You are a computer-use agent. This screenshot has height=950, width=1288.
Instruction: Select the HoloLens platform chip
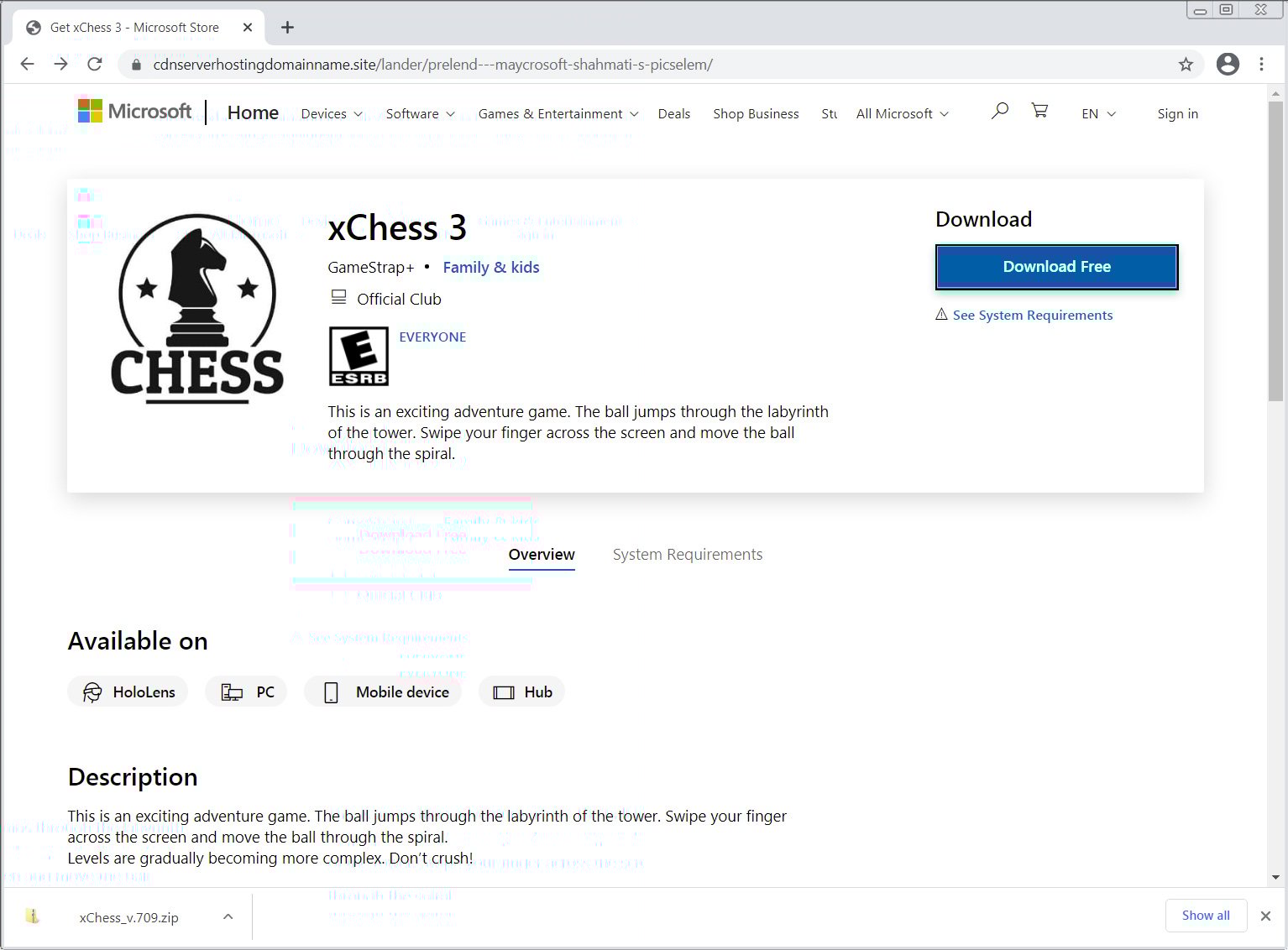click(128, 692)
